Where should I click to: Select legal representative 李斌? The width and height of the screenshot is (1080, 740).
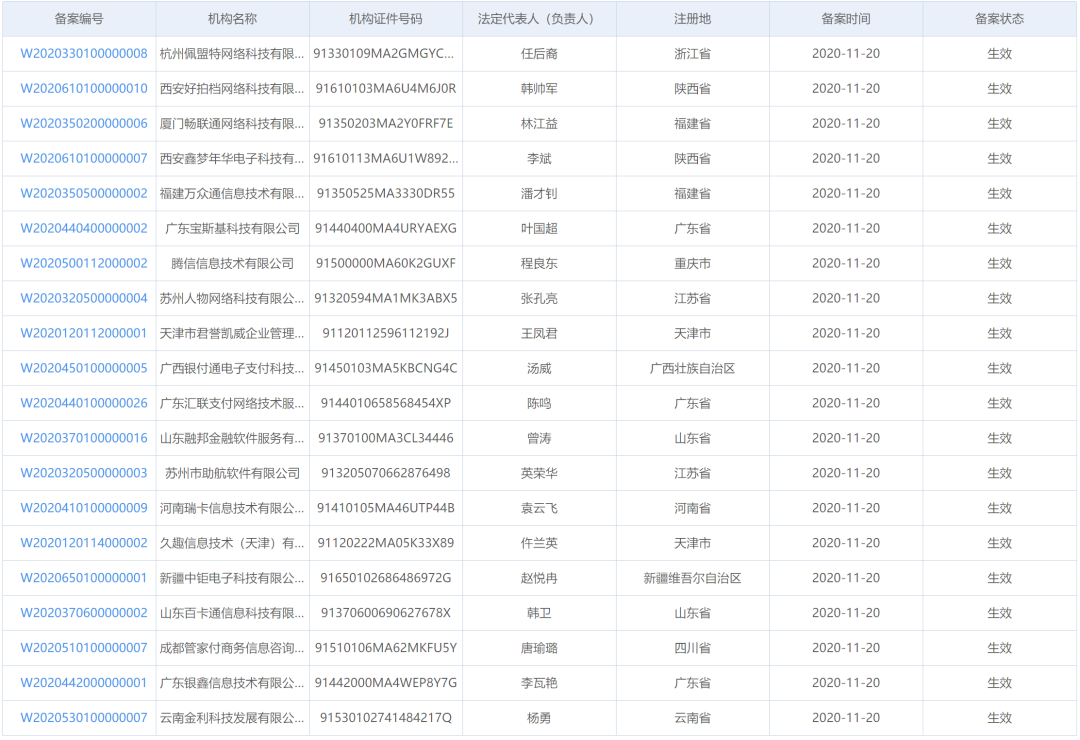click(539, 158)
